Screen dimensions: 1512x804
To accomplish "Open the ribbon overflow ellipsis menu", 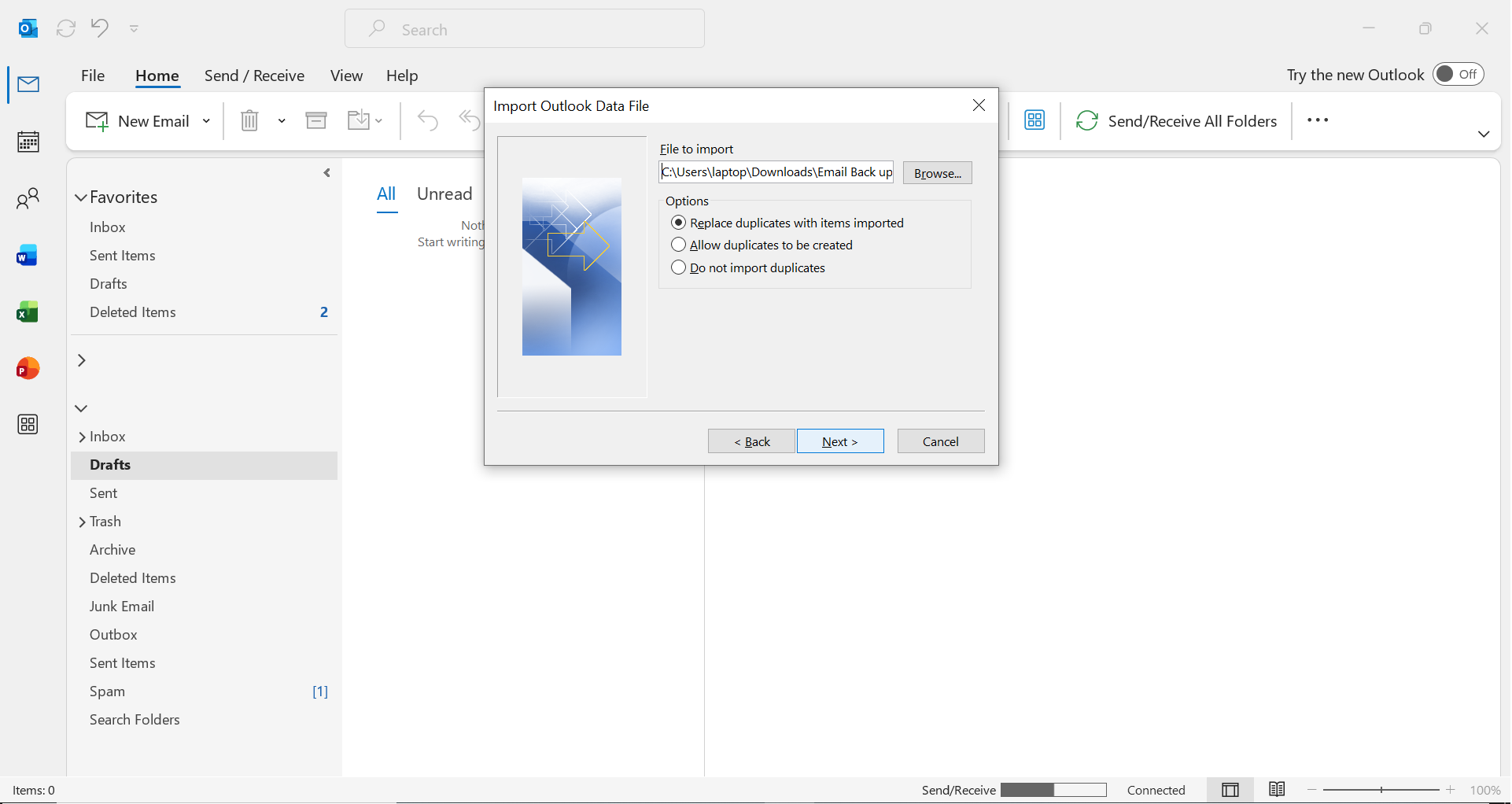I will pos(1318,120).
